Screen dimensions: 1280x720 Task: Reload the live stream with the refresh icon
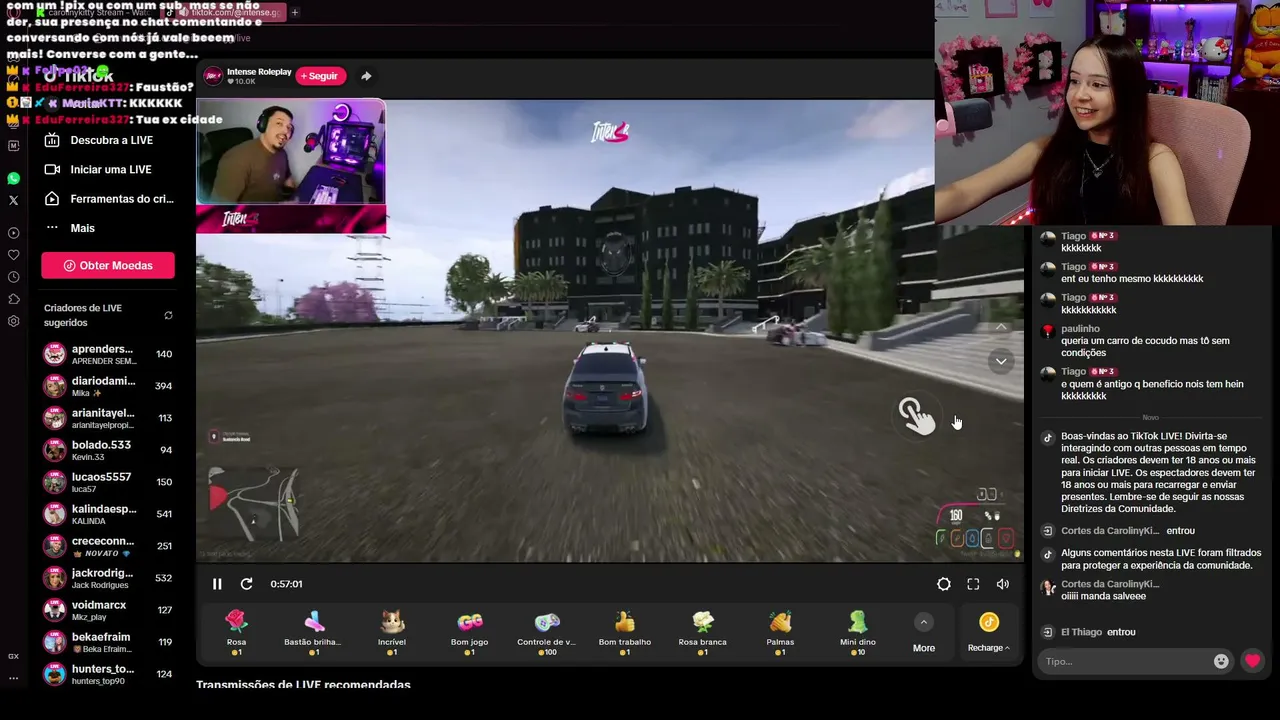pos(246,584)
